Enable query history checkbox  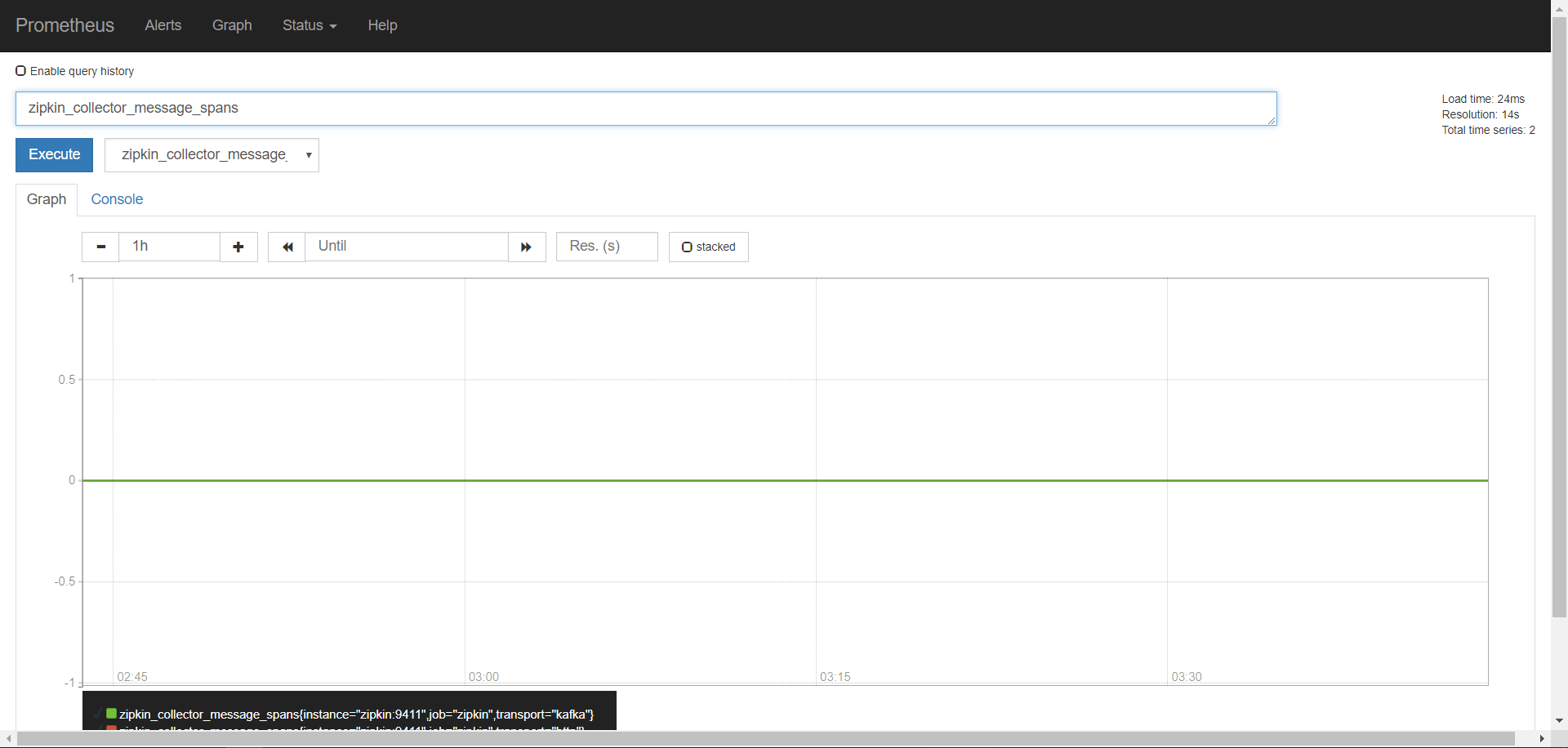[x=21, y=71]
